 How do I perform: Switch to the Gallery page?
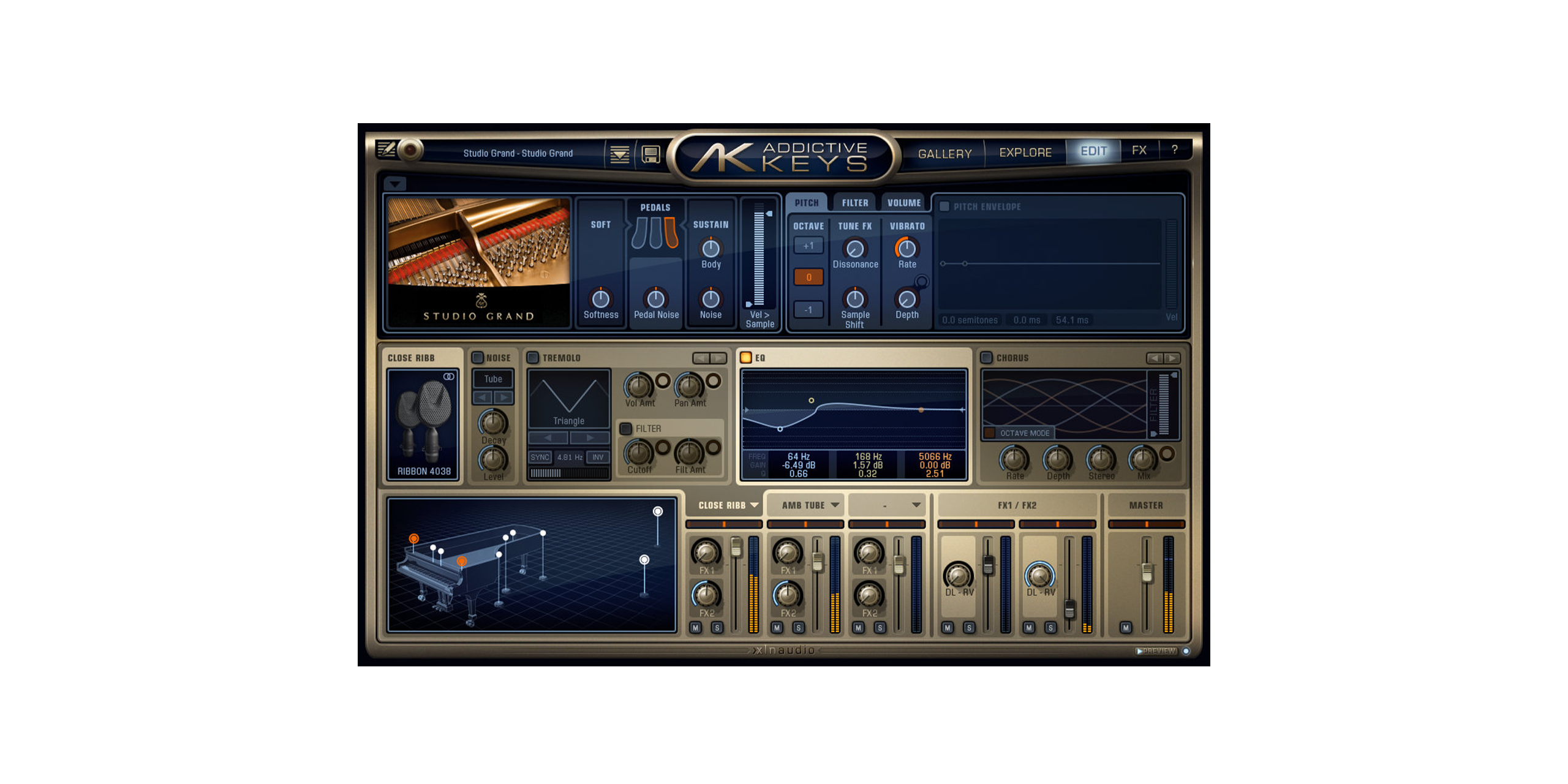coord(944,154)
